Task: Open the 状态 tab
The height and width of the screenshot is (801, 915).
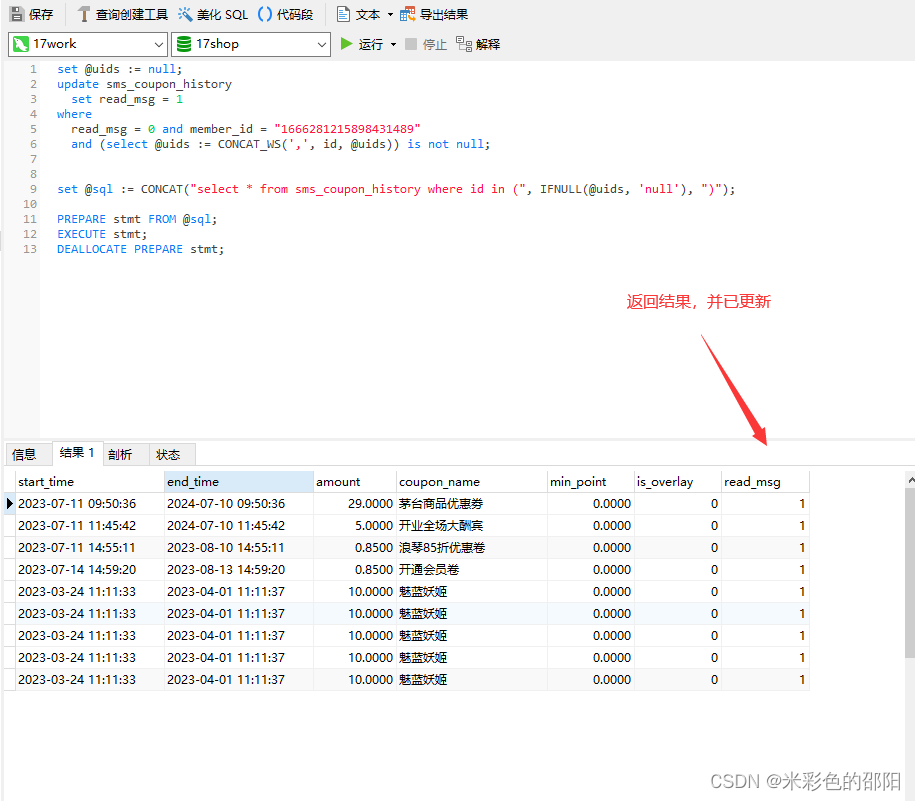Action: click(x=169, y=454)
